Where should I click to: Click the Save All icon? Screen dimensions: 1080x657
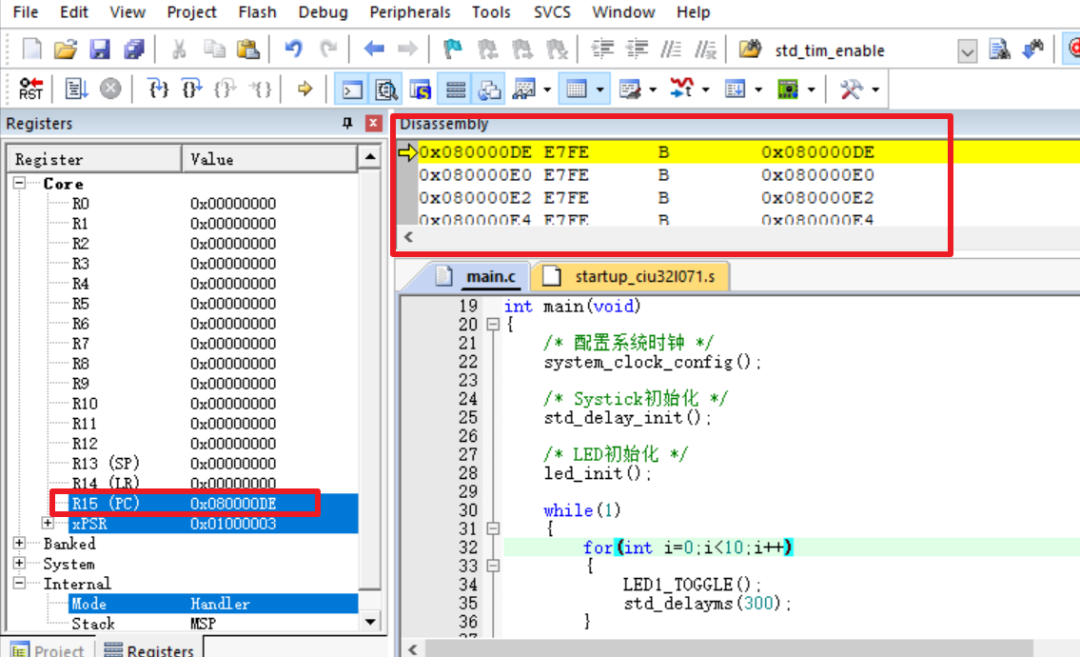coord(134,50)
